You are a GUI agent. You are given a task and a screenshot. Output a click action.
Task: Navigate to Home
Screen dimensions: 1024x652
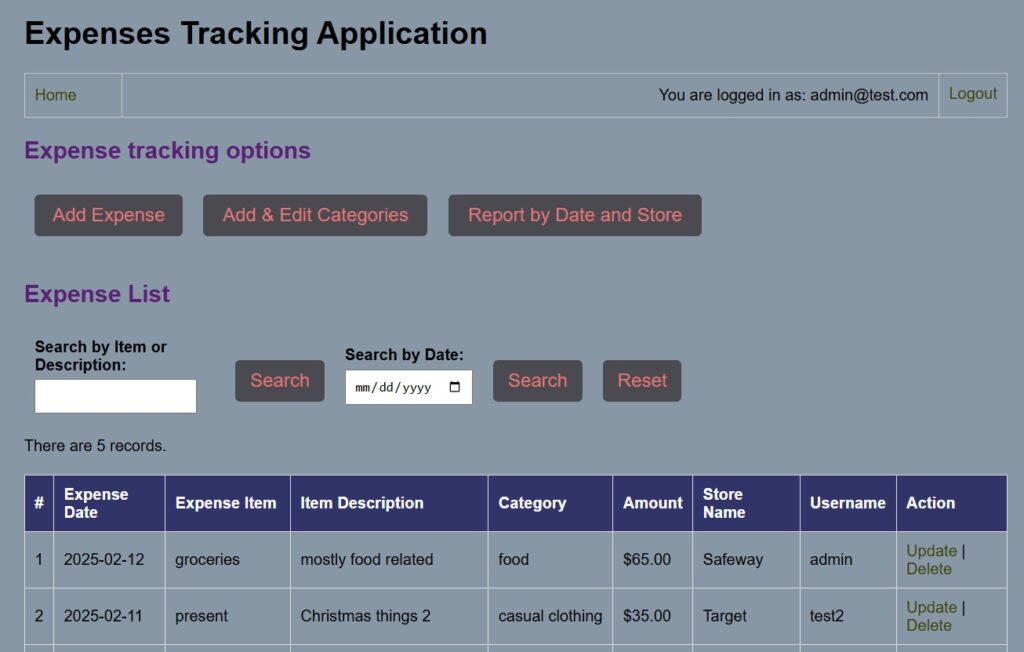point(55,95)
